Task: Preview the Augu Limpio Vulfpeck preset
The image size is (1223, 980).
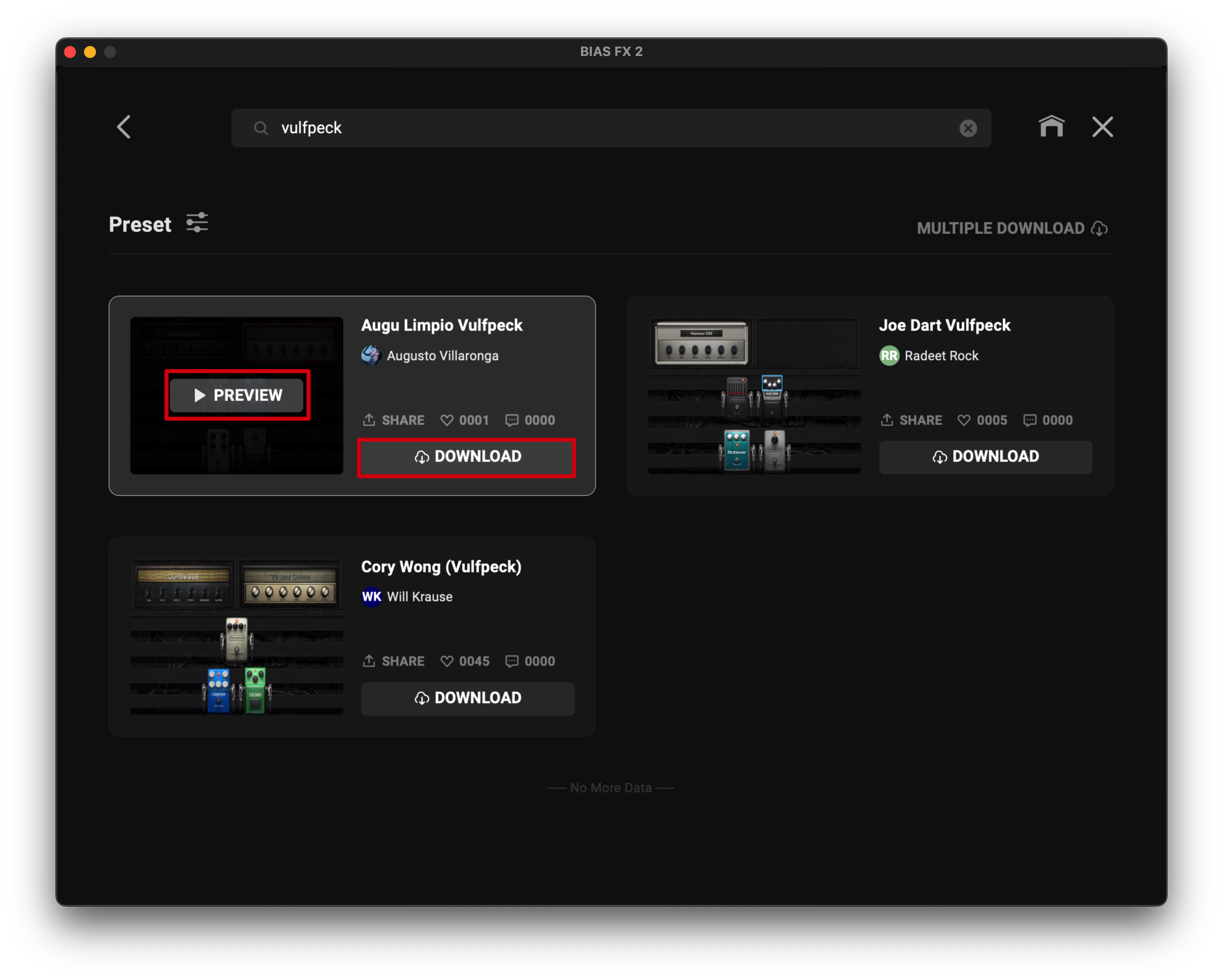Action: tap(237, 395)
